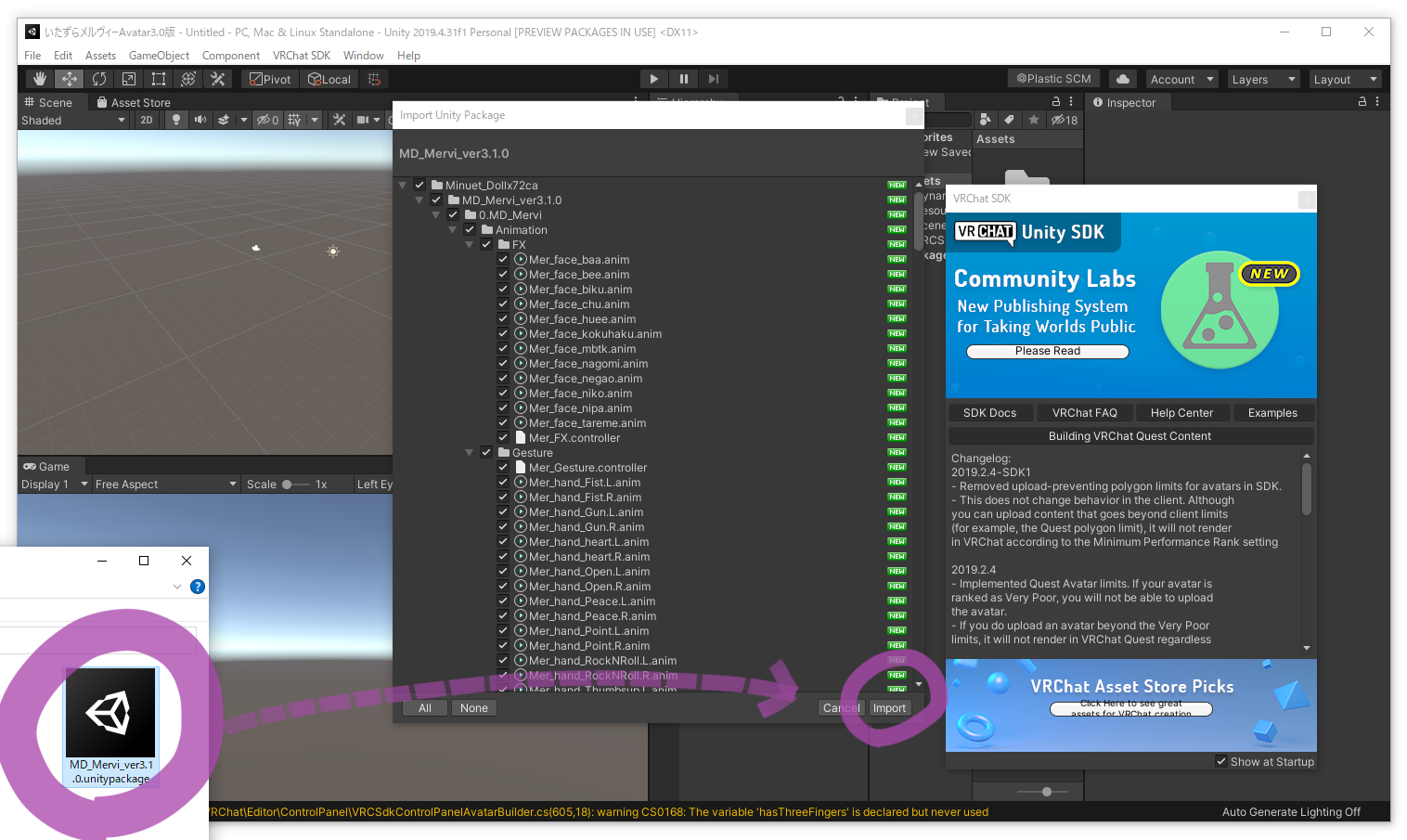Image resolution: width=1407 pixels, height=840 pixels.
Task: Collapse the FX folder in import list
Action: (x=470, y=245)
